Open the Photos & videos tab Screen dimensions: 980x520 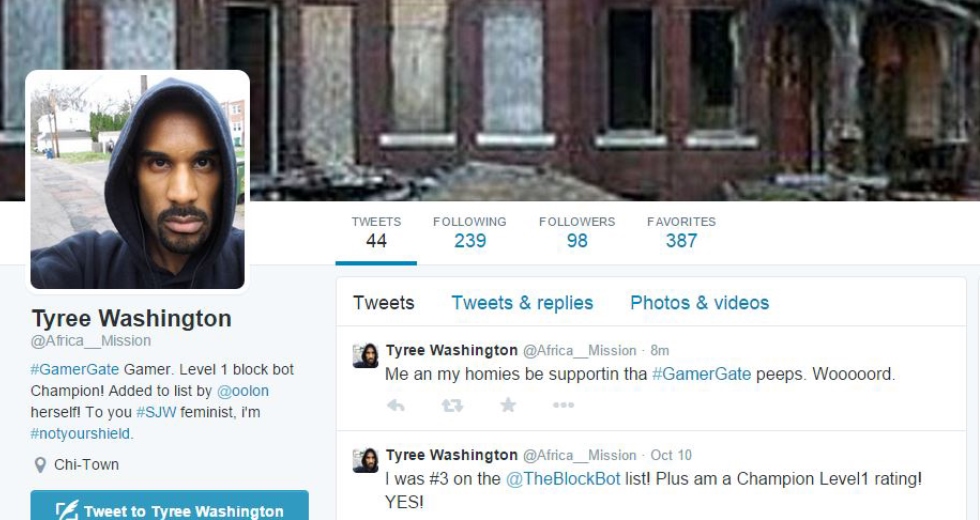699,302
